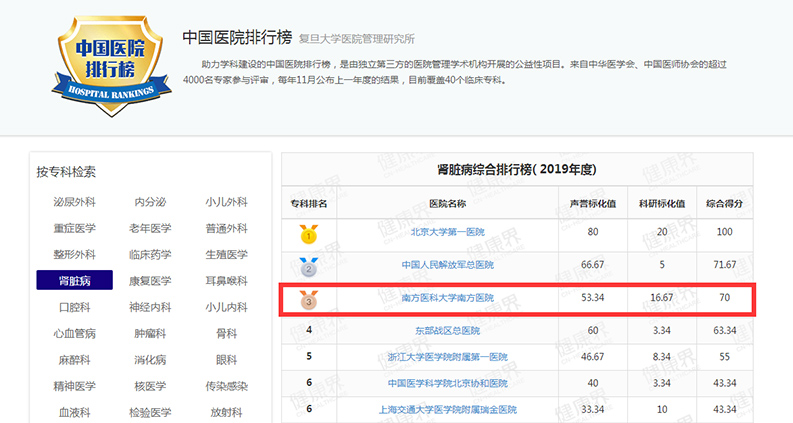Viewport: 793px width, 423px height.
Task: Go to 麻醉科 rankings
Action: 74,360
